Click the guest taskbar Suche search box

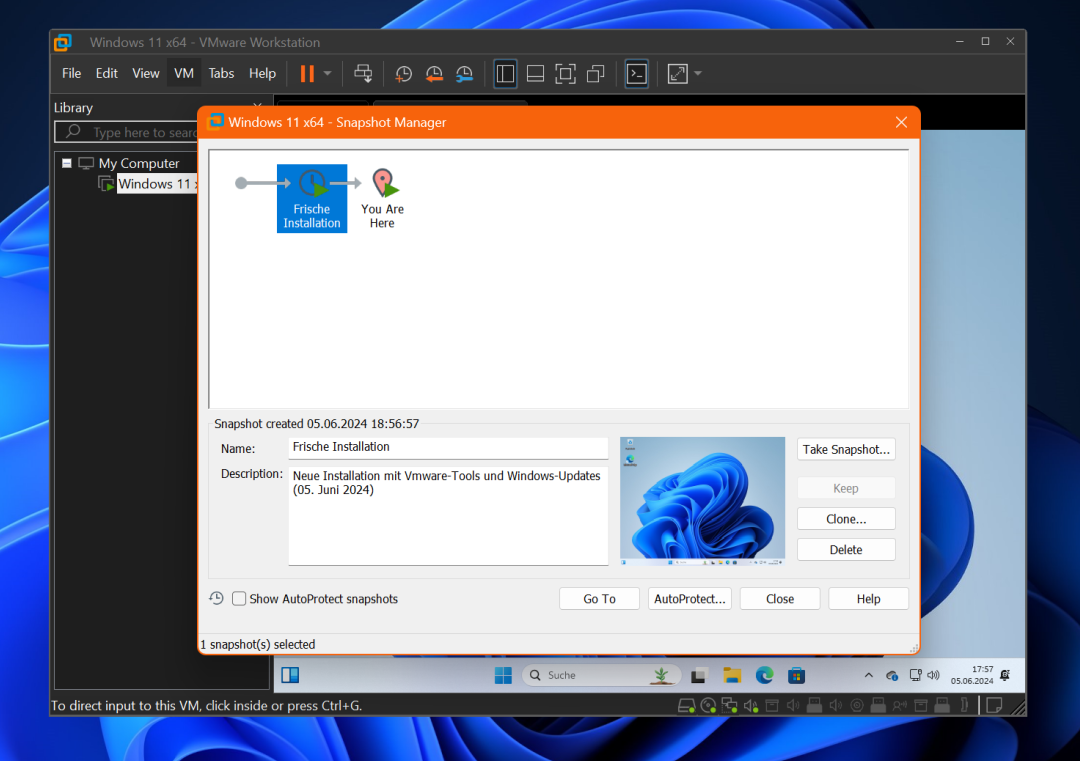click(x=601, y=676)
